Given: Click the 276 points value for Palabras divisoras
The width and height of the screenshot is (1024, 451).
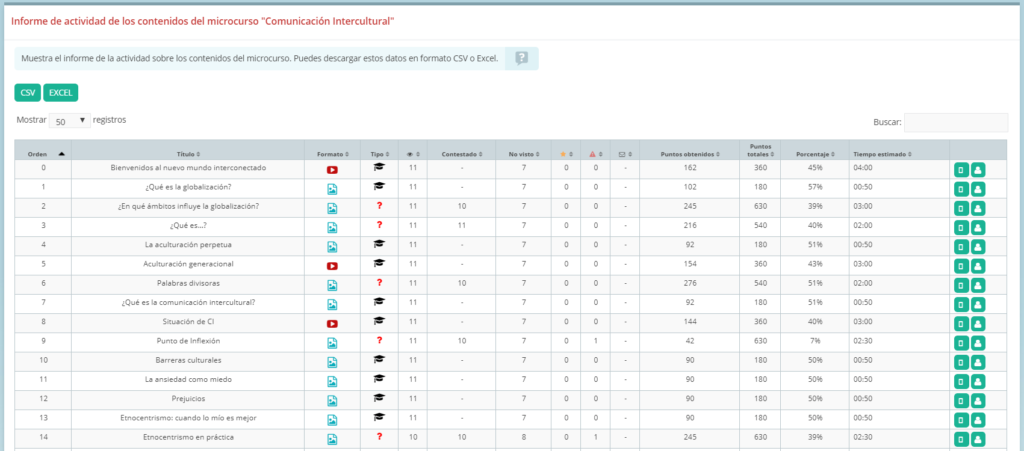Looking at the screenshot, I should click(x=689, y=283).
